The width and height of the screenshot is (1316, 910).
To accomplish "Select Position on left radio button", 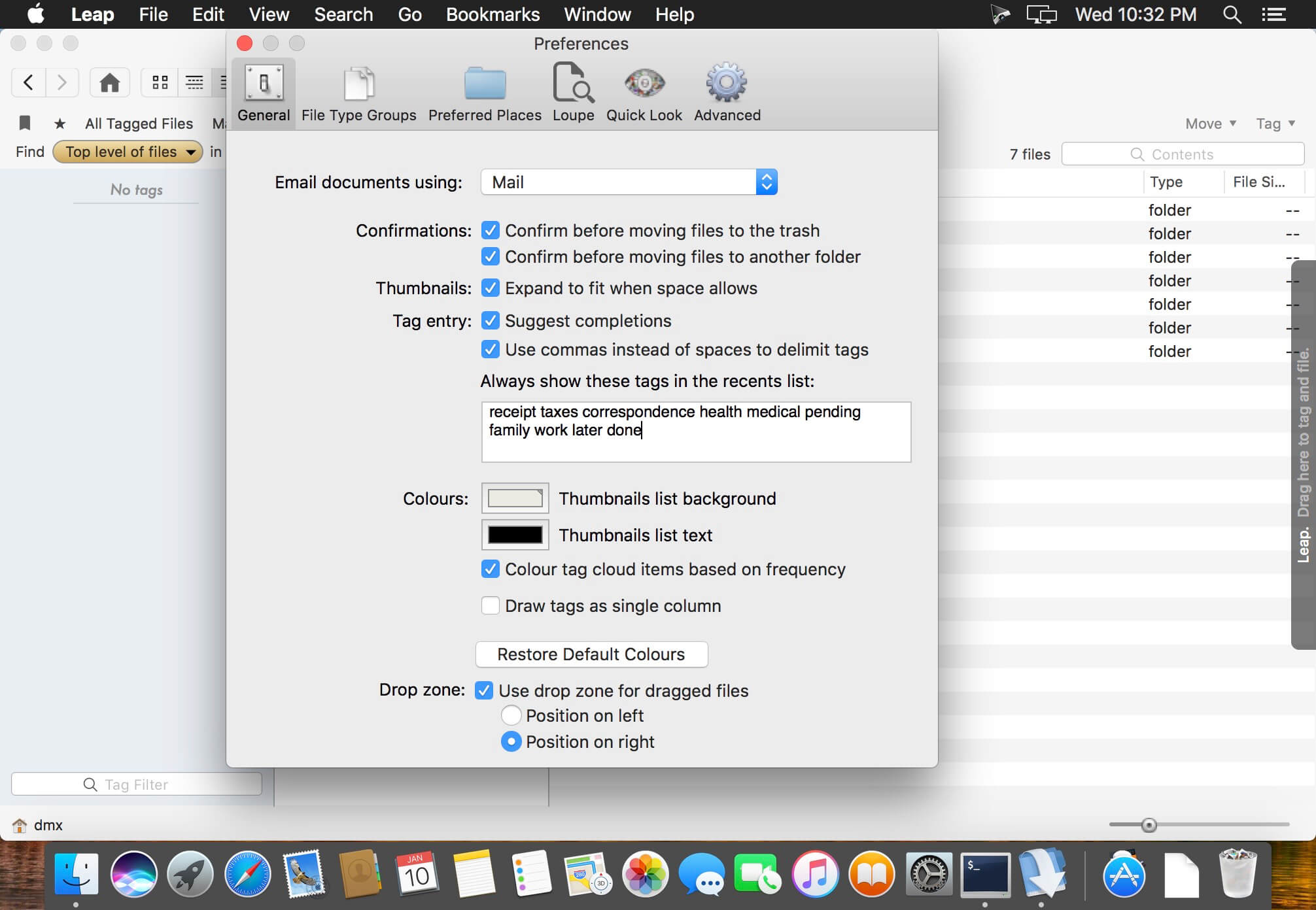I will click(512, 715).
